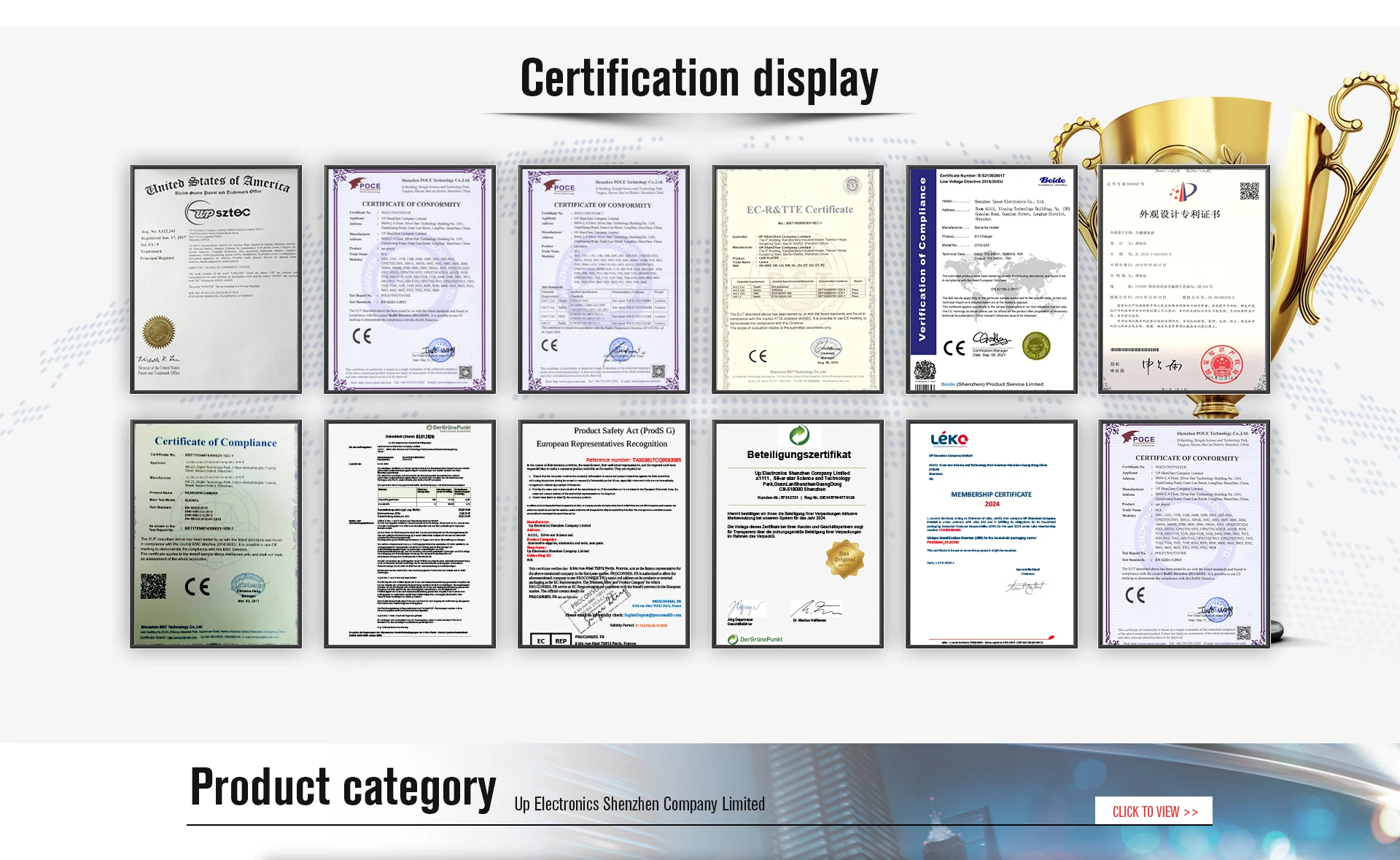Open the UP sztec trademark certificate
The height and width of the screenshot is (860, 1400).
(216, 279)
